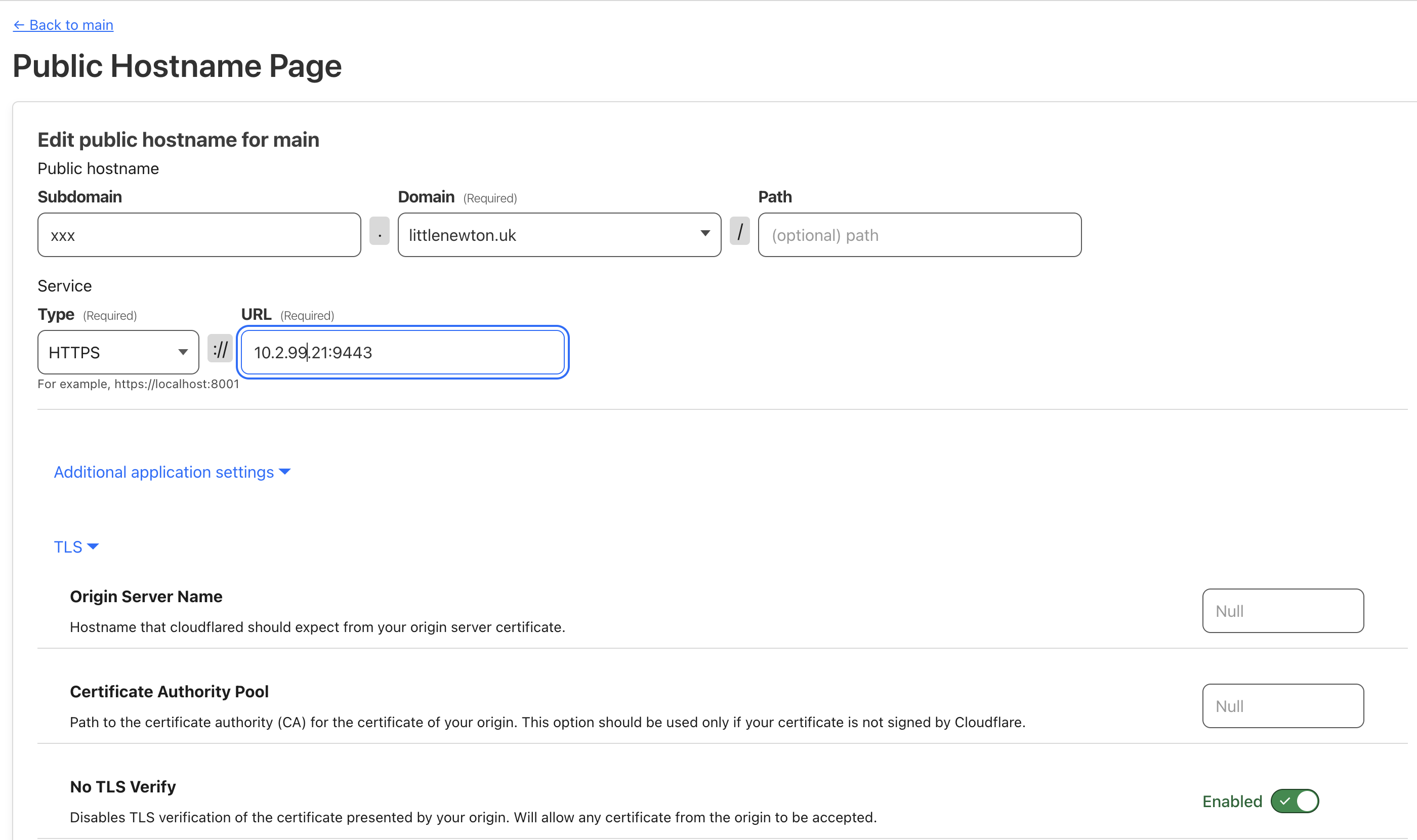Click the back arrow navigation icon

18,24
